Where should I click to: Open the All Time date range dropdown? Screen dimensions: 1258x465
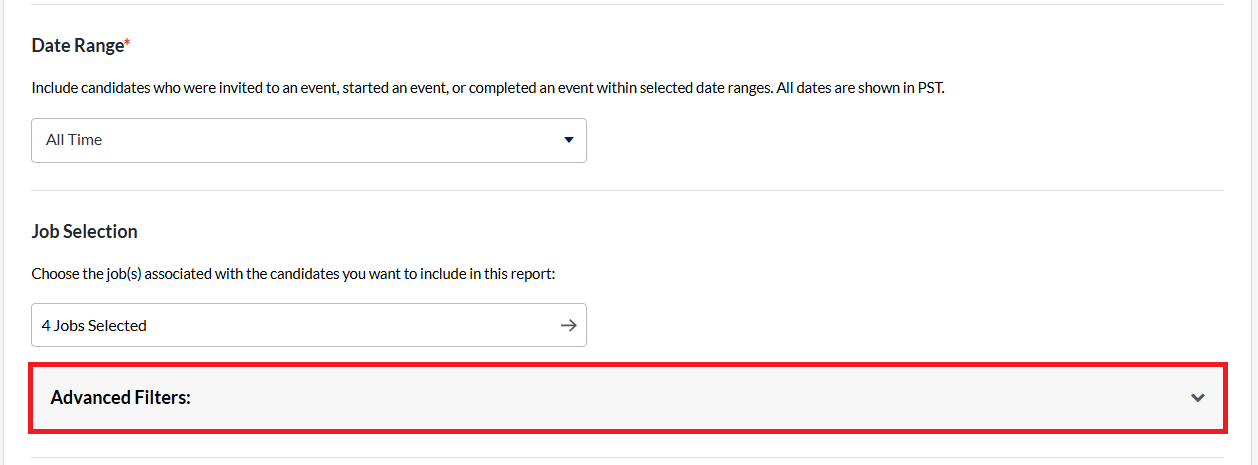tap(308, 140)
